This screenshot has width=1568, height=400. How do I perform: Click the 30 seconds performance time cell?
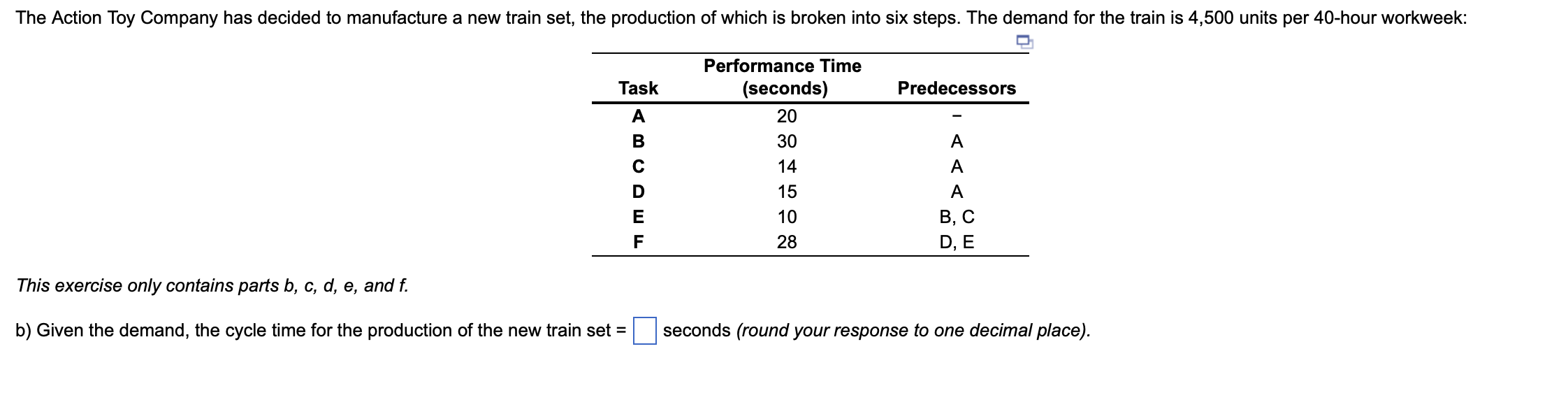786,141
